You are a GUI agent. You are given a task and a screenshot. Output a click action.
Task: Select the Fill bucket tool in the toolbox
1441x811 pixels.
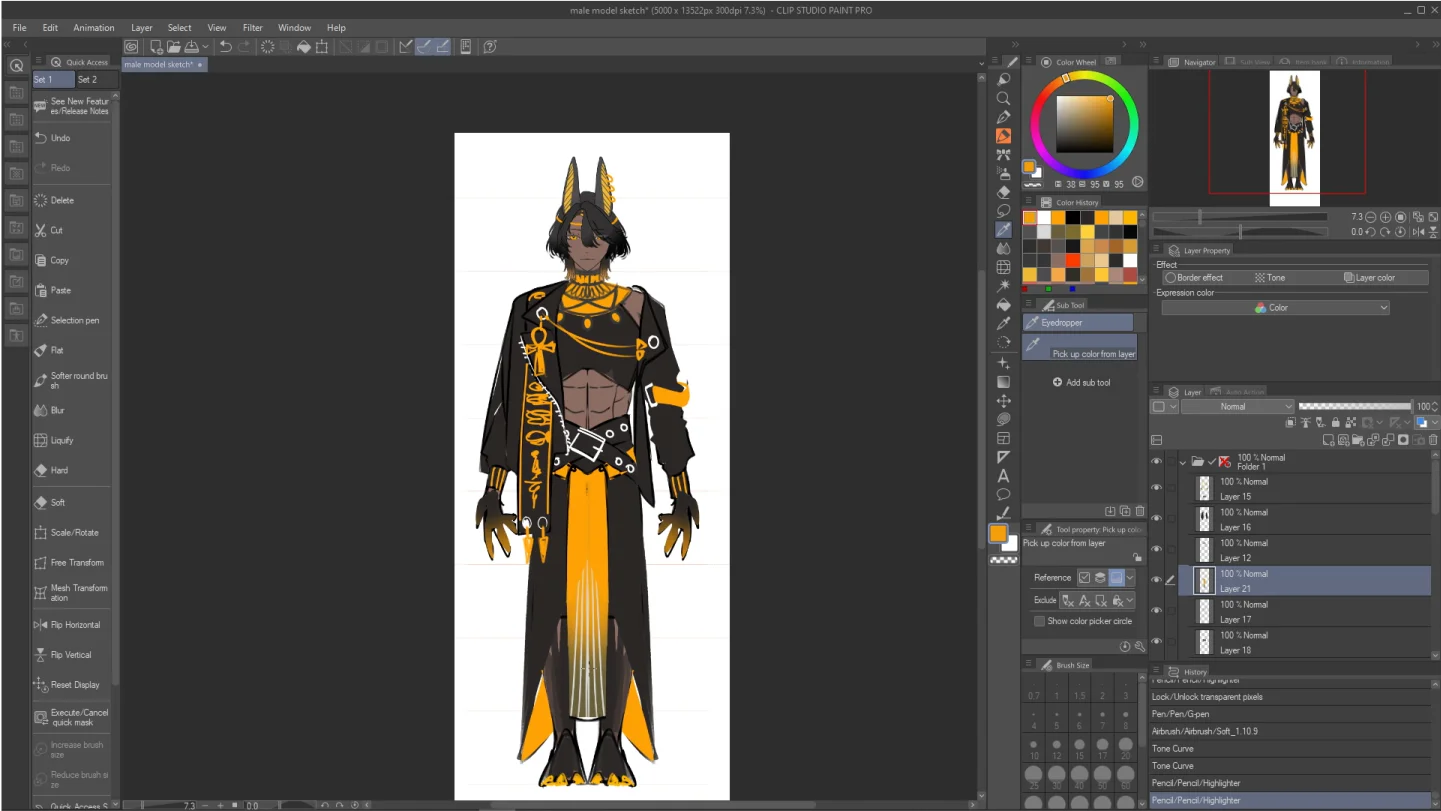1003,305
